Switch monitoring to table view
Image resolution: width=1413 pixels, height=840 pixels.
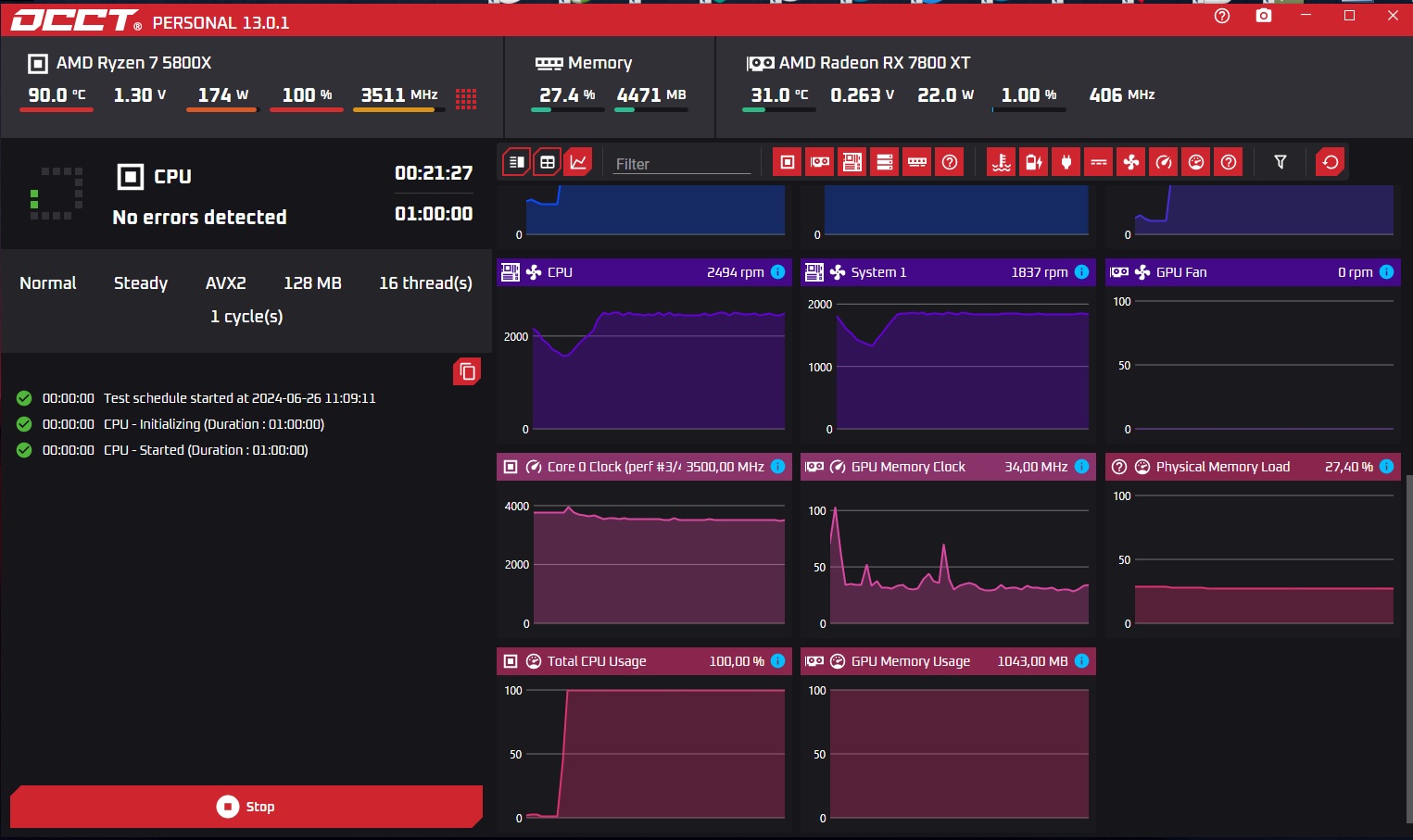[548, 162]
